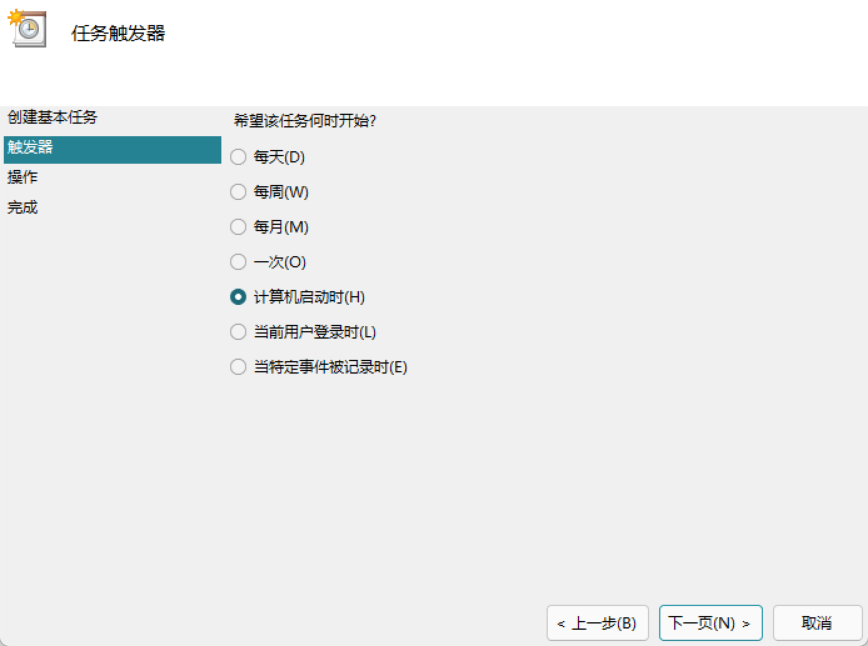Click the 希望该任务何时开始? prompt
Screen dimensions: 868x646
304,121
